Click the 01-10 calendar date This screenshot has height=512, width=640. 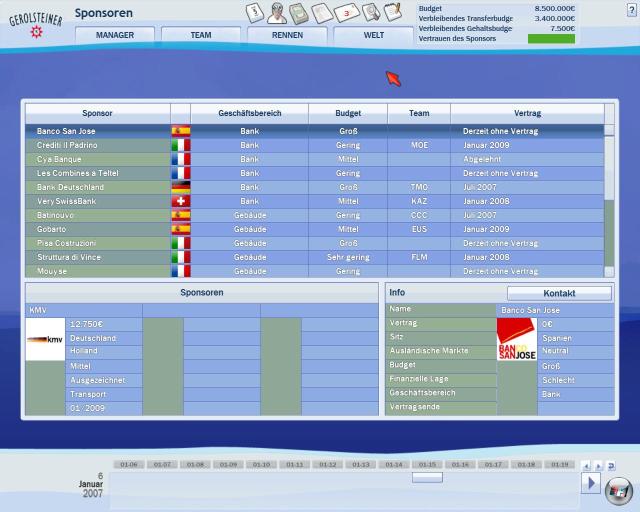click(x=261, y=465)
